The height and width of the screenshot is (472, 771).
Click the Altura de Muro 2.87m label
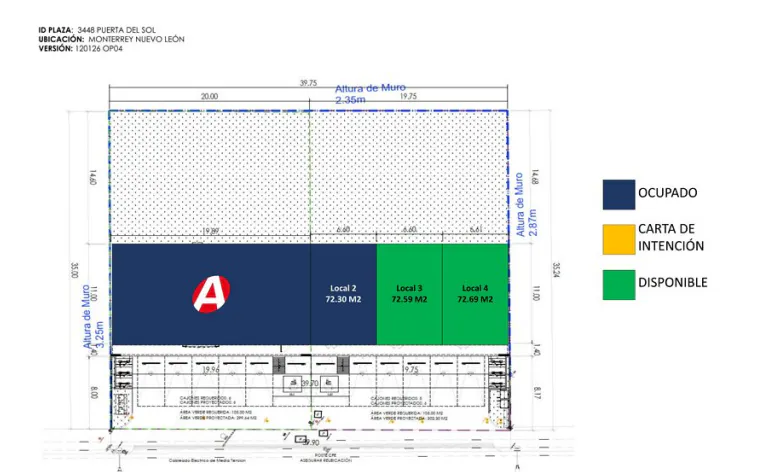click(526, 205)
